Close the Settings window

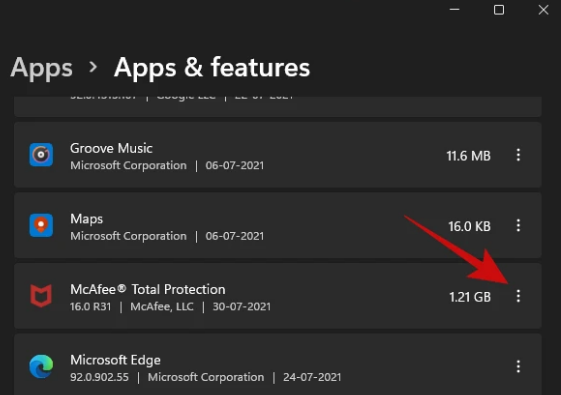coord(543,10)
